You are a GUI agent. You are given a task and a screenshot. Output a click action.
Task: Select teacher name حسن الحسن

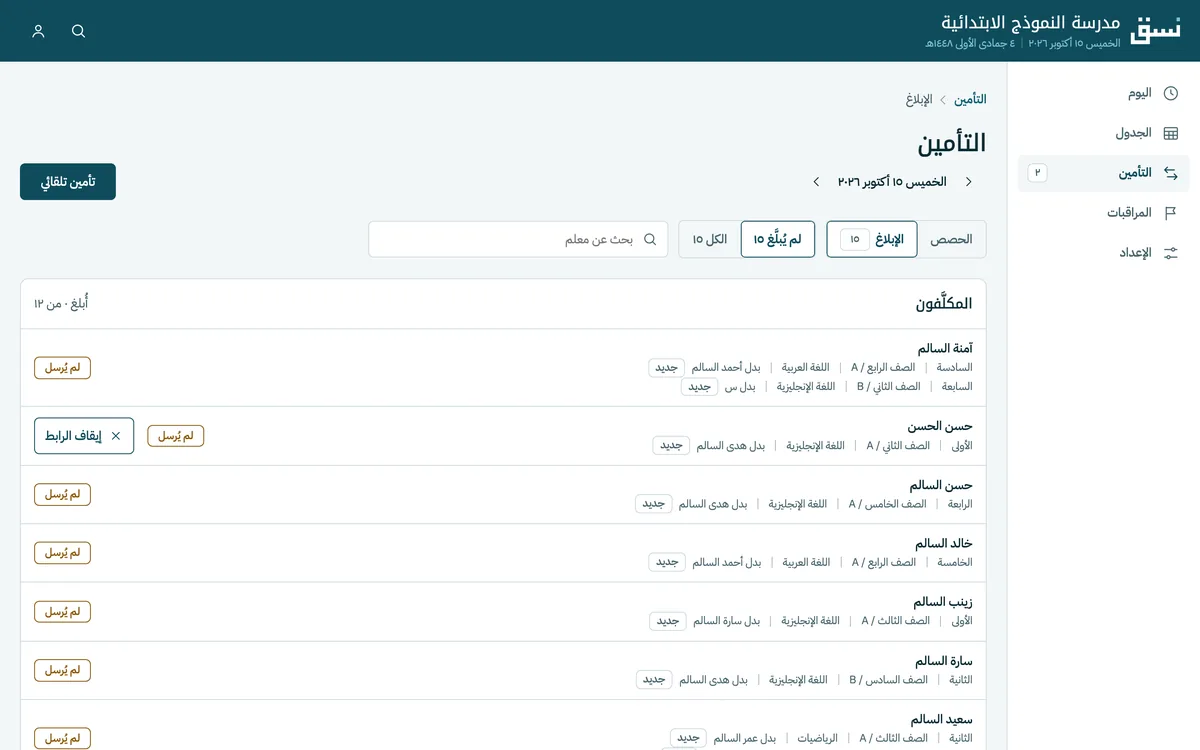(940, 426)
